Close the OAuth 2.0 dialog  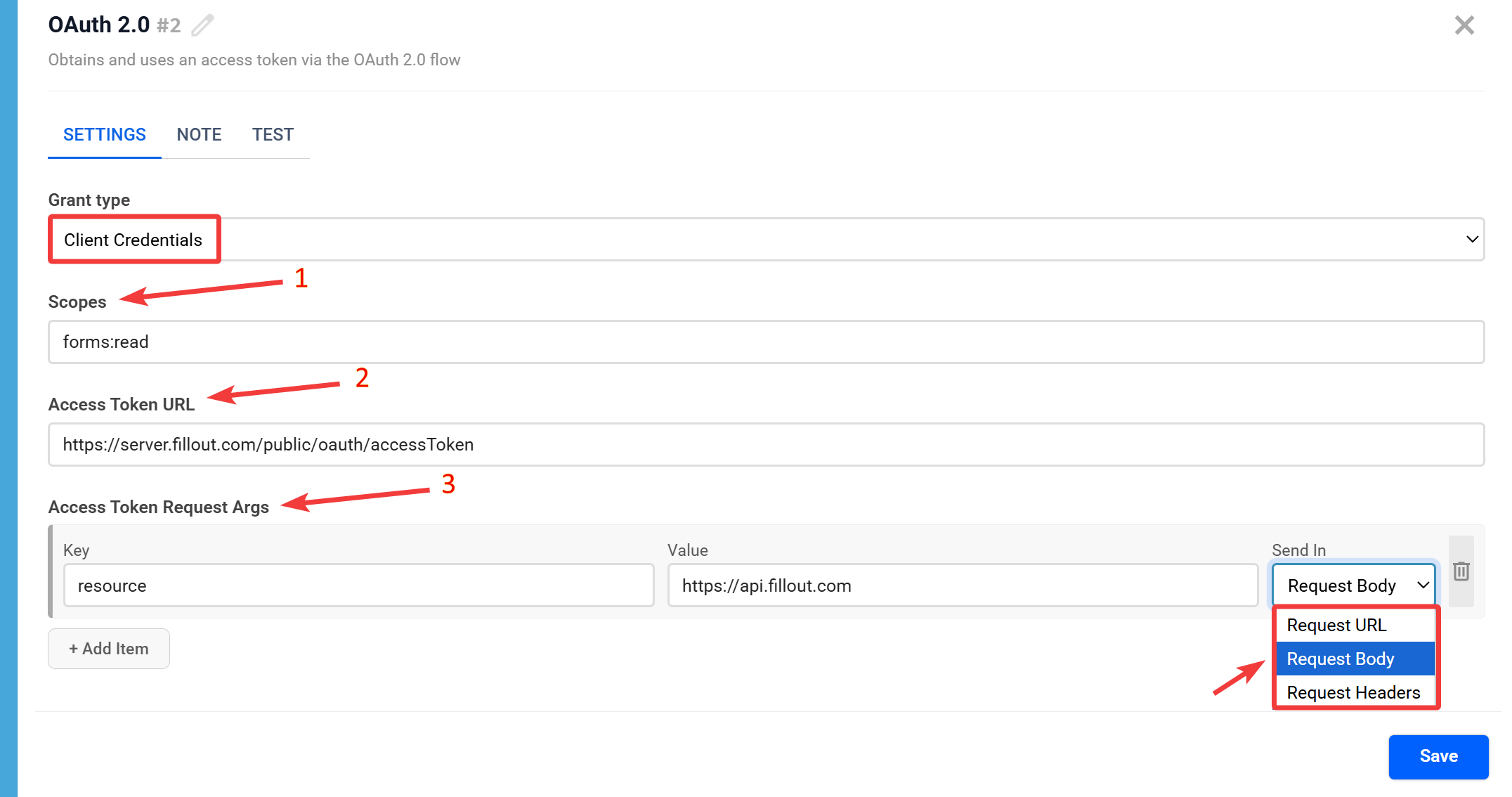1464,25
